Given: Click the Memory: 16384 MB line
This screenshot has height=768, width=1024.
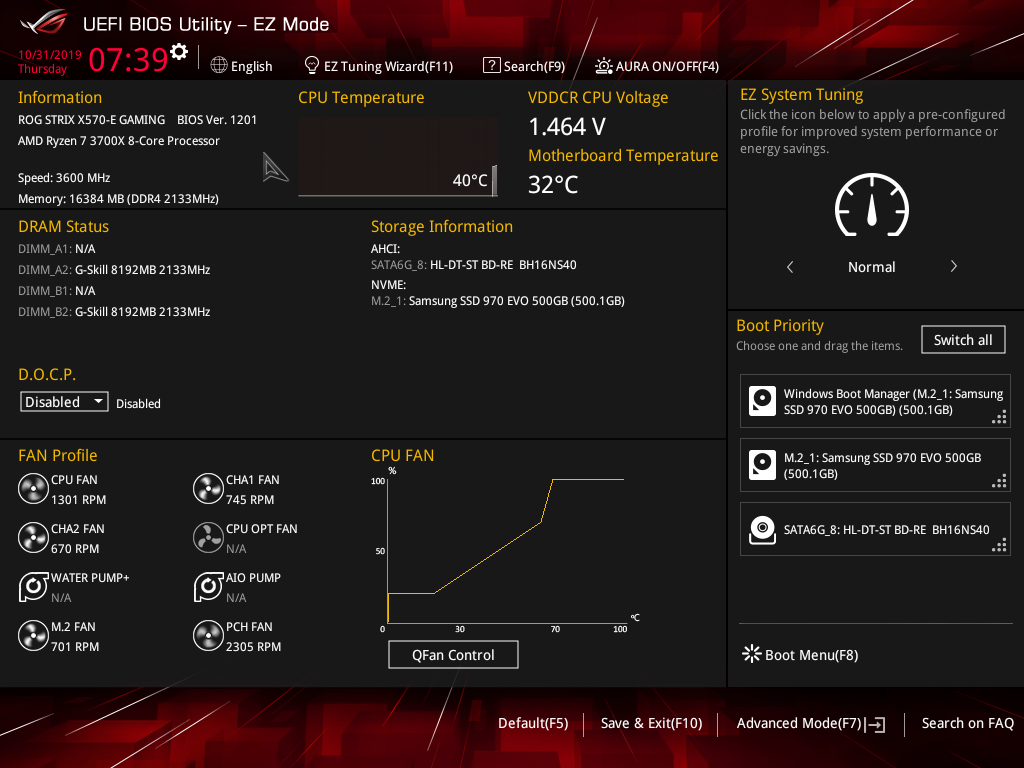Looking at the screenshot, I should (118, 199).
